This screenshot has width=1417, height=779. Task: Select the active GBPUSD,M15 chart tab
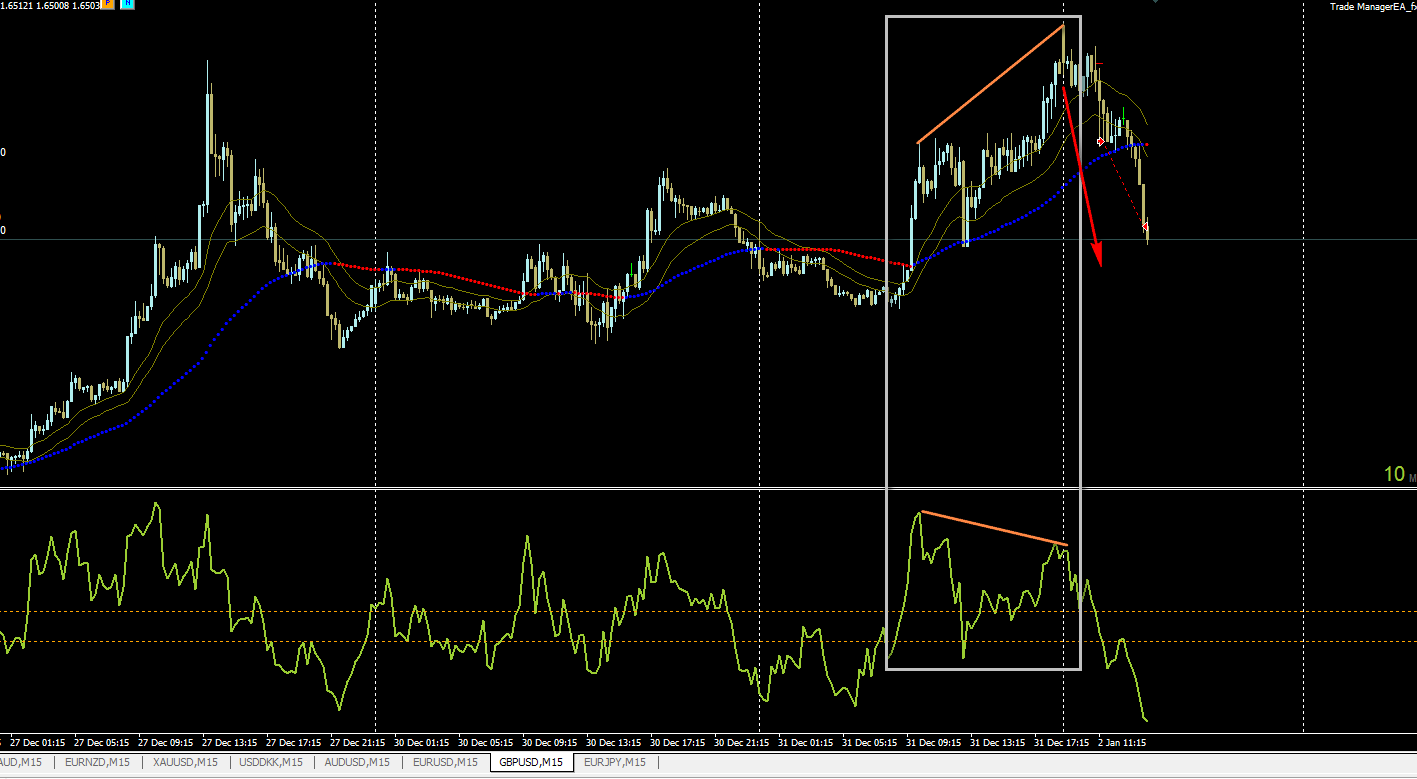532,762
